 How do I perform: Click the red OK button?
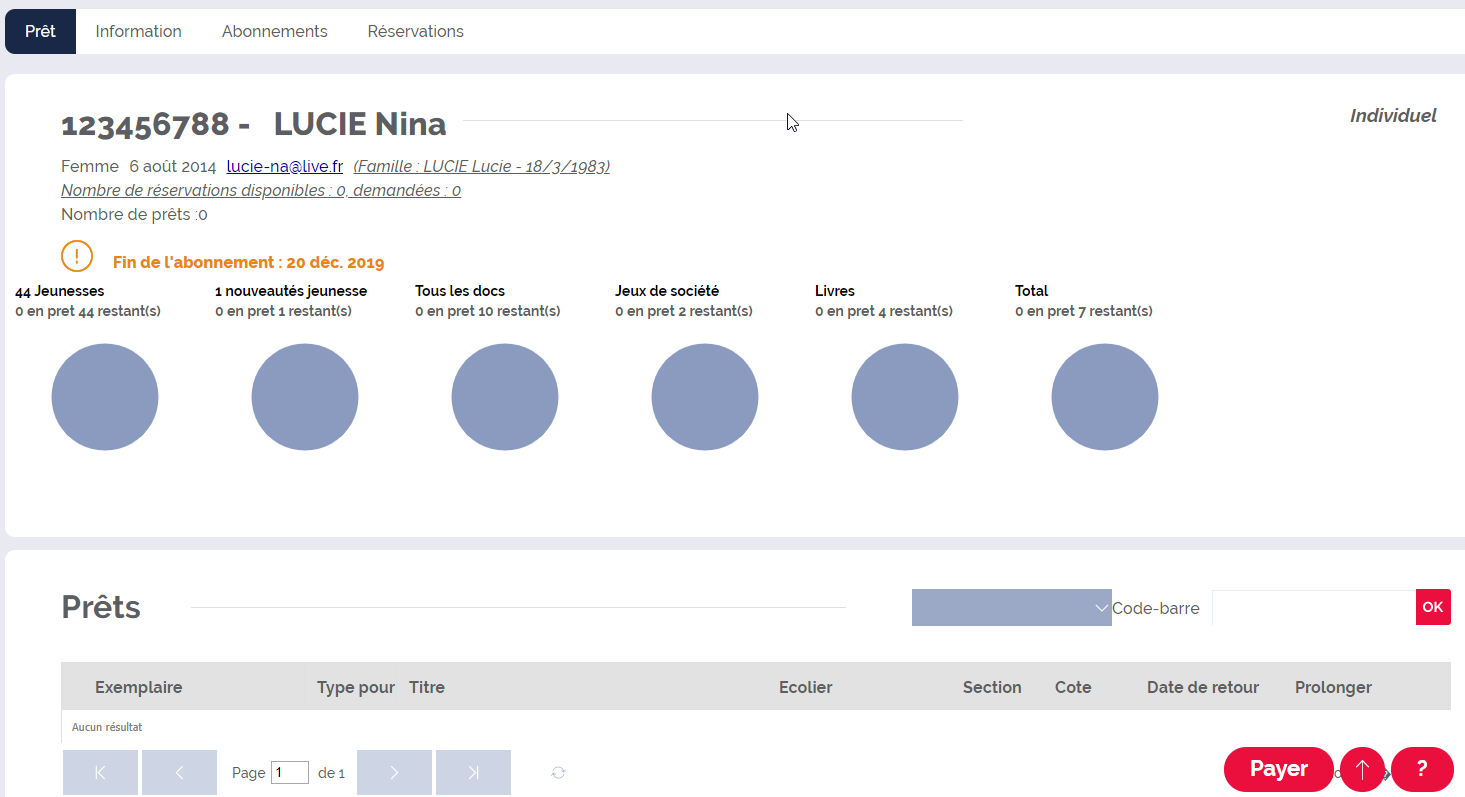[x=1433, y=607]
